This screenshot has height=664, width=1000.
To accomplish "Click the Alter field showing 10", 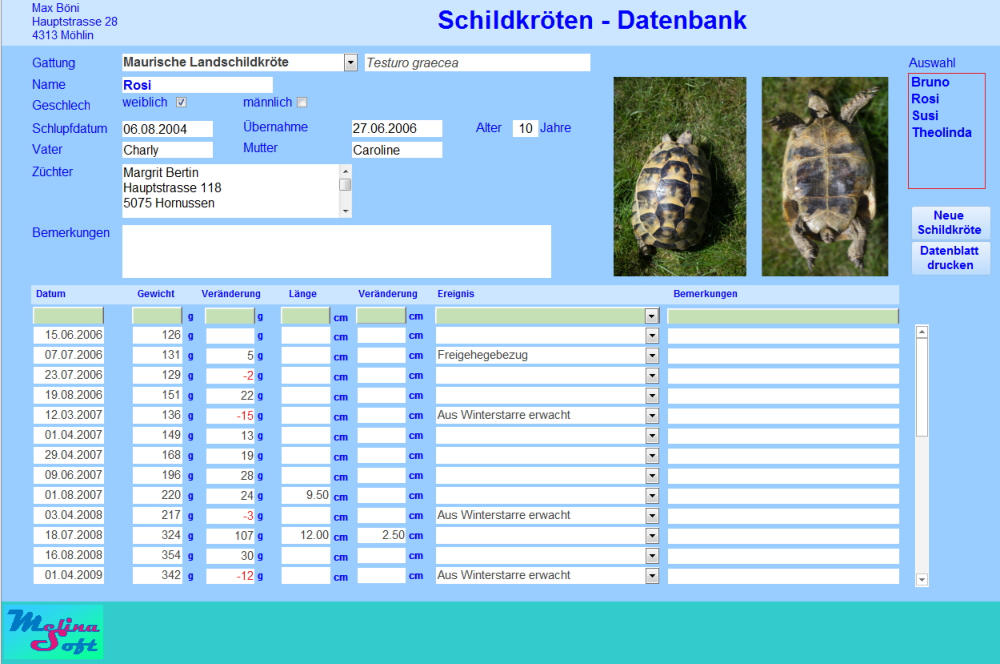I will 525,128.
